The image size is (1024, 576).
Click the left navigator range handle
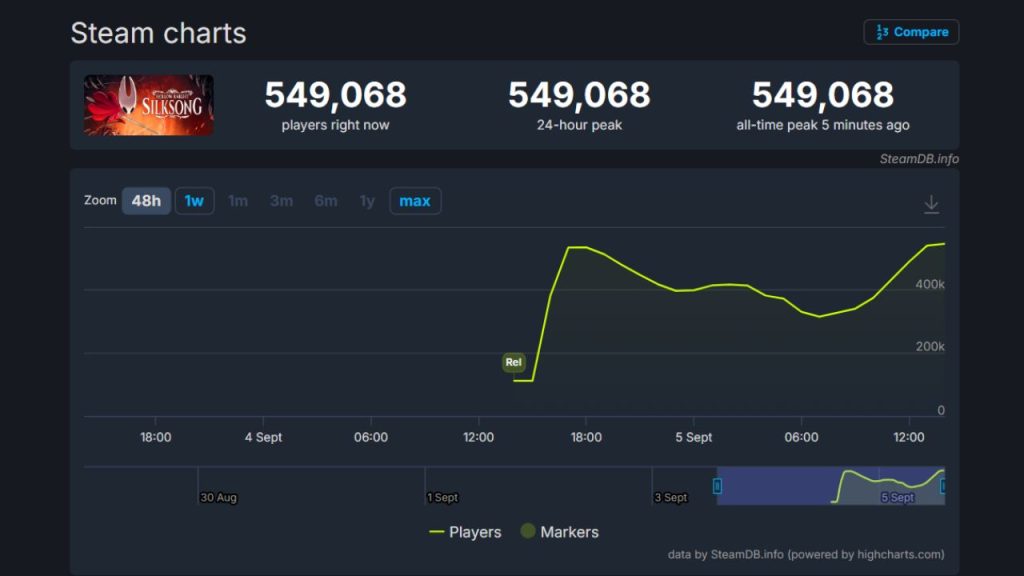point(717,486)
